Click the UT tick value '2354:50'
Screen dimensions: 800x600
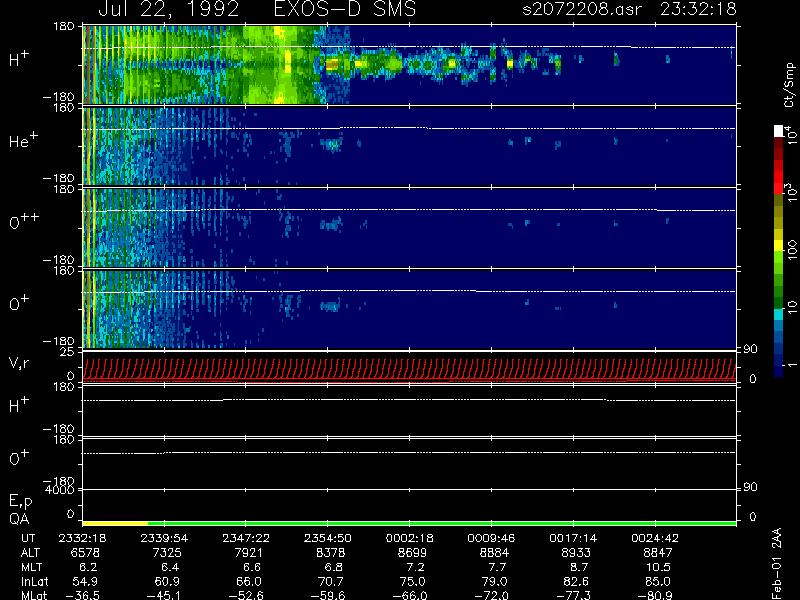click(x=328, y=538)
